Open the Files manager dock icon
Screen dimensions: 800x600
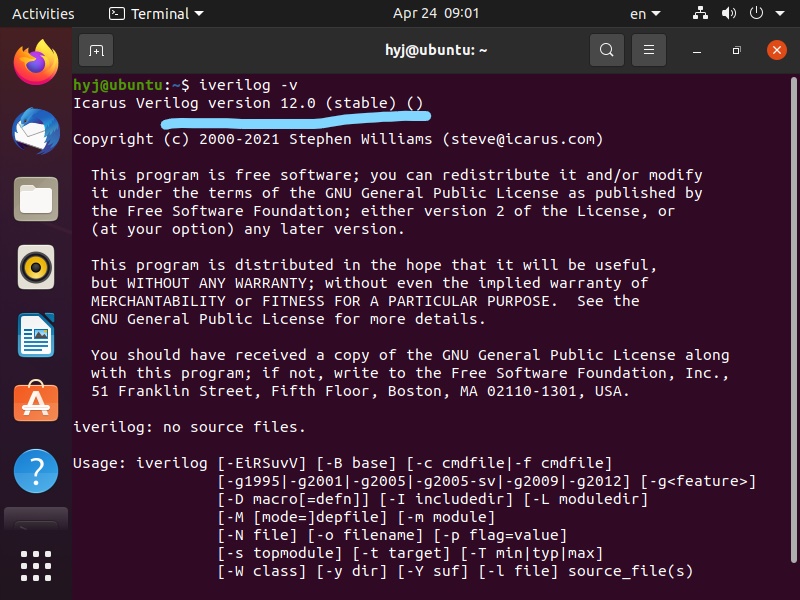tap(35, 199)
